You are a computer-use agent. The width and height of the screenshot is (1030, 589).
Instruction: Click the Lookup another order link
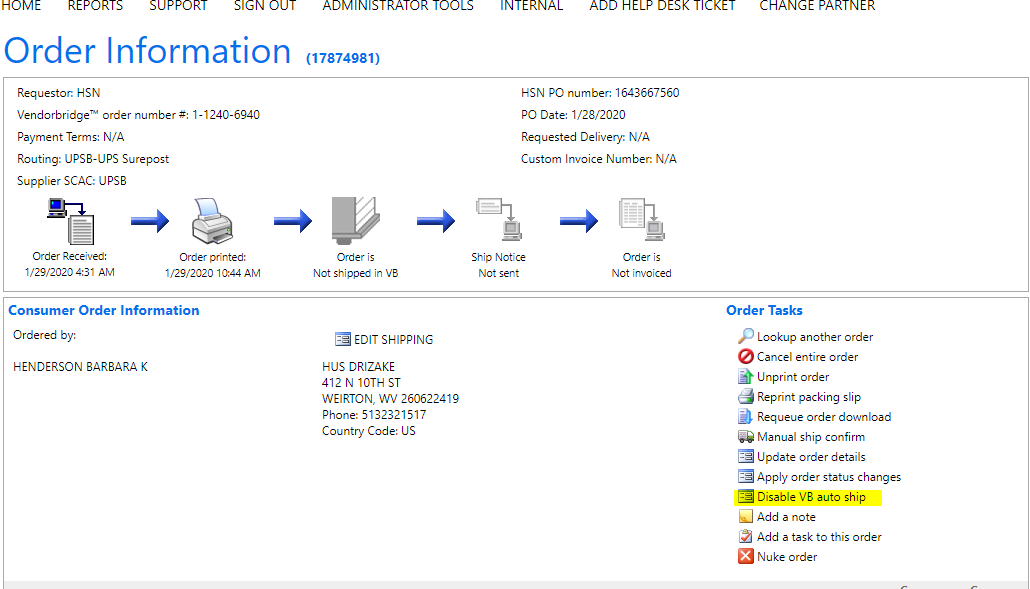[815, 337]
